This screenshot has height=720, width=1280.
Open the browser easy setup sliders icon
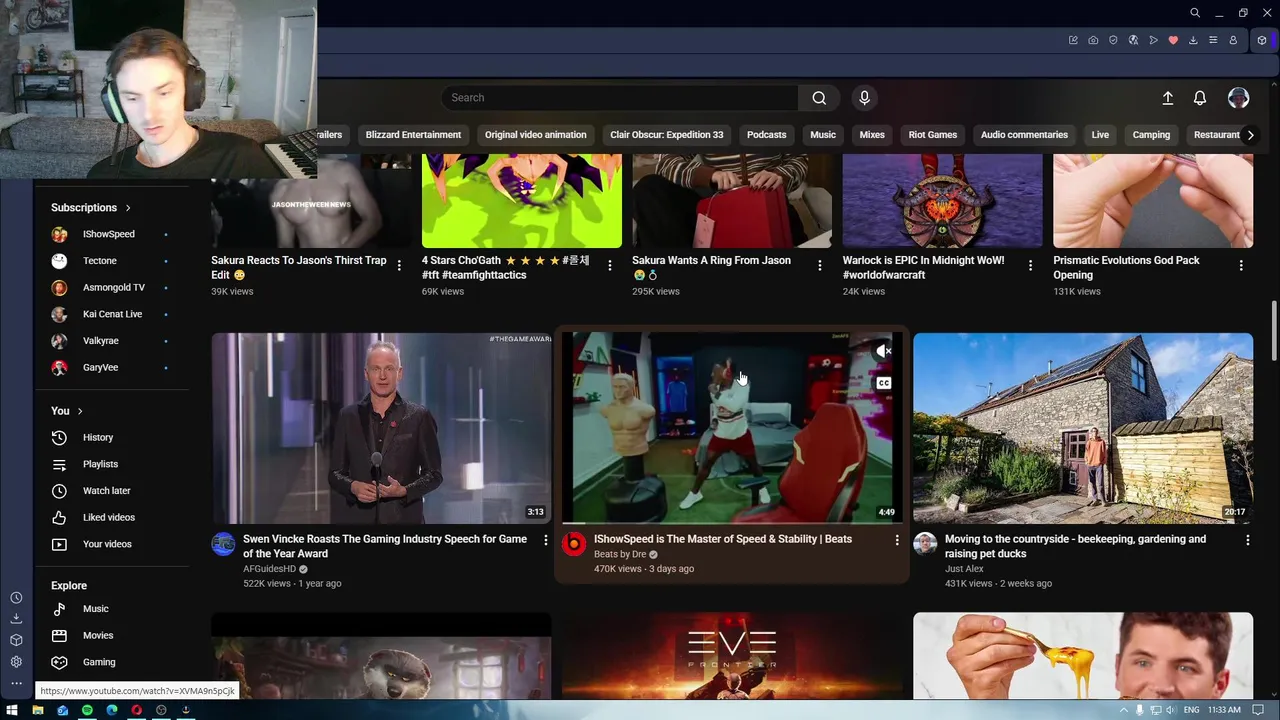(1213, 40)
